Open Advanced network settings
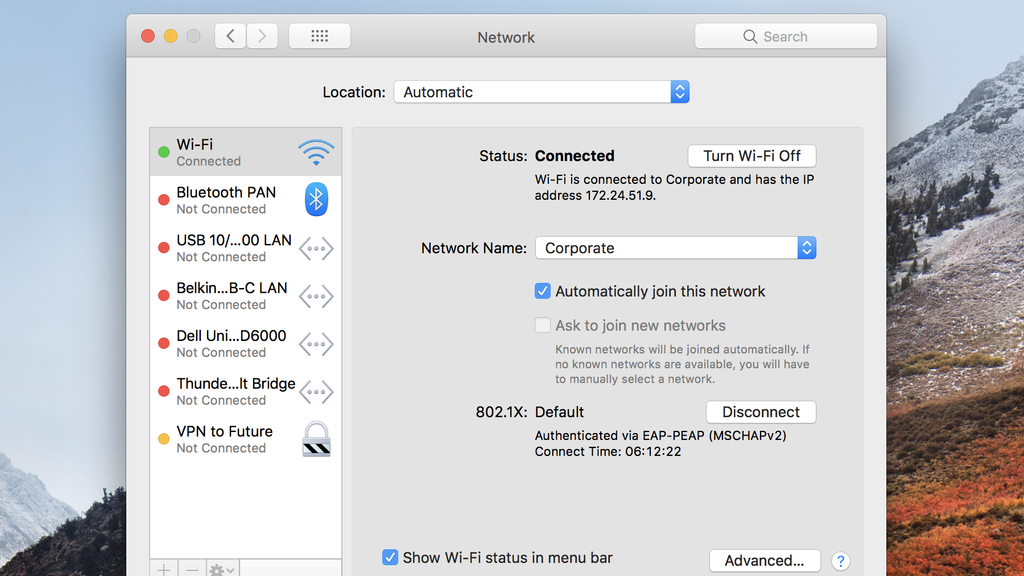This screenshot has height=576, width=1024. pyautogui.click(x=764, y=560)
